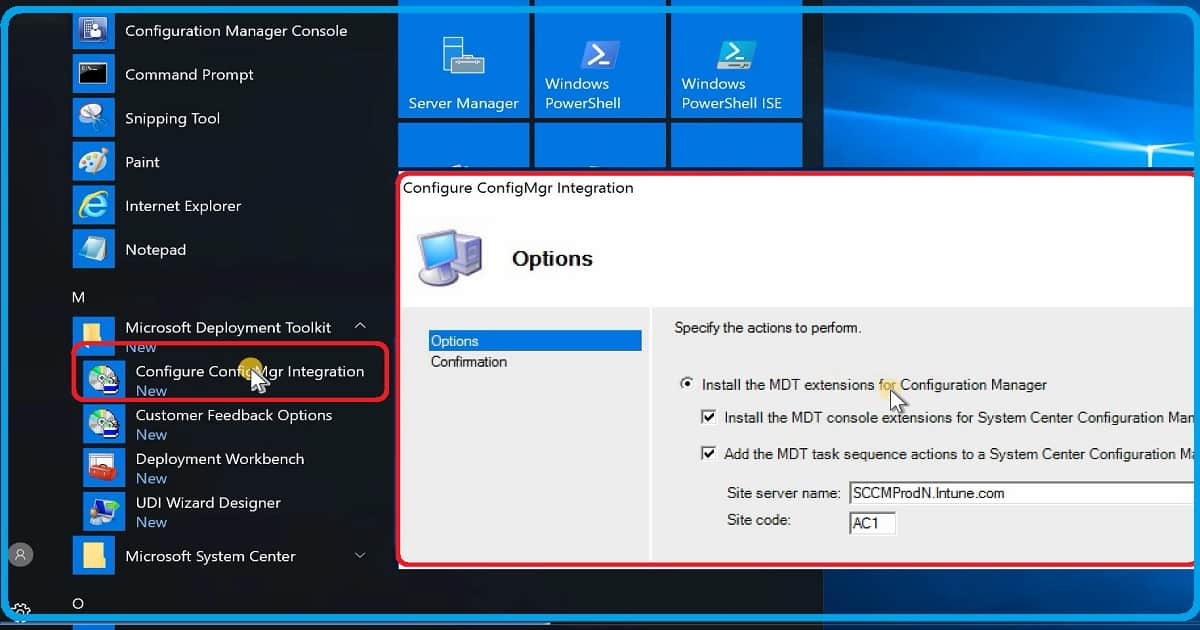Collapse the Microsoft Deployment Toolkit folder chevron
This screenshot has height=630, width=1200.
pos(360,326)
